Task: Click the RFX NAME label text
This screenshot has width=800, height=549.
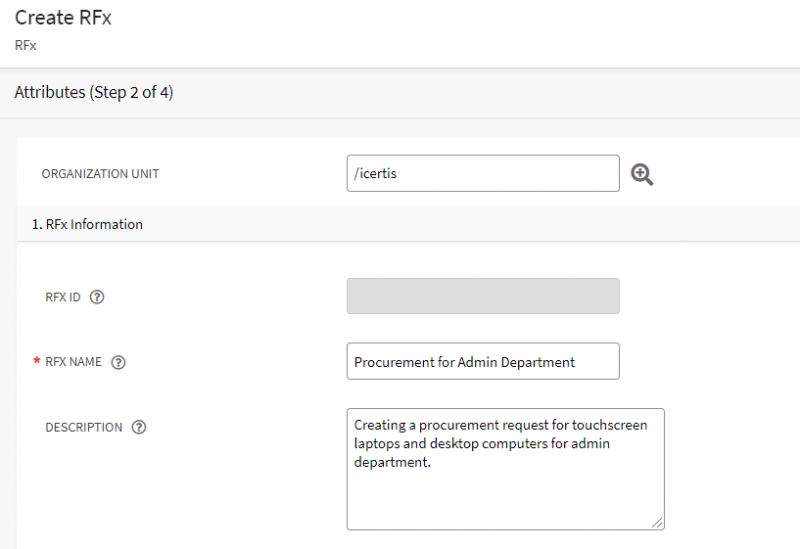Action: pos(73,362)
